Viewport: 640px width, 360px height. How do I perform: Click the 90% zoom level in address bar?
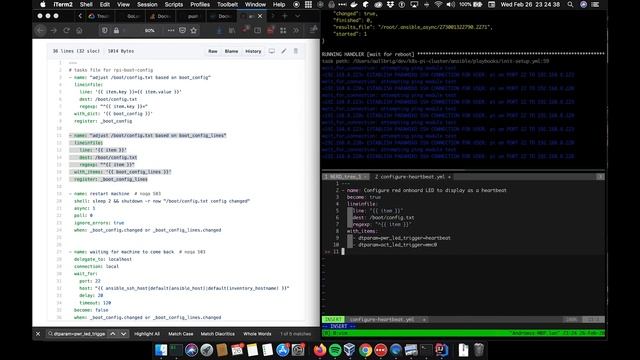[x=149, y=31]
